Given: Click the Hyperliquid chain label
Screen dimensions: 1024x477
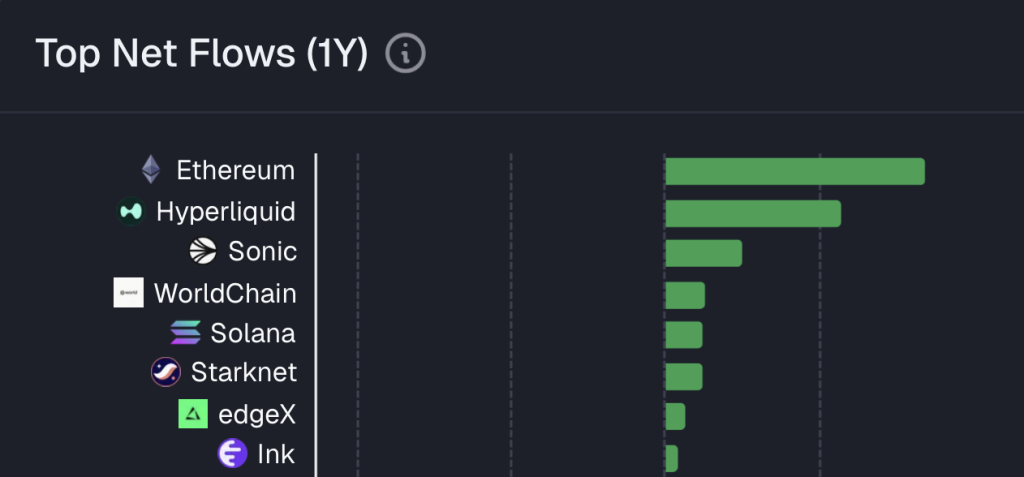Looking at the screenshot, I should click(x=226, y=212).
